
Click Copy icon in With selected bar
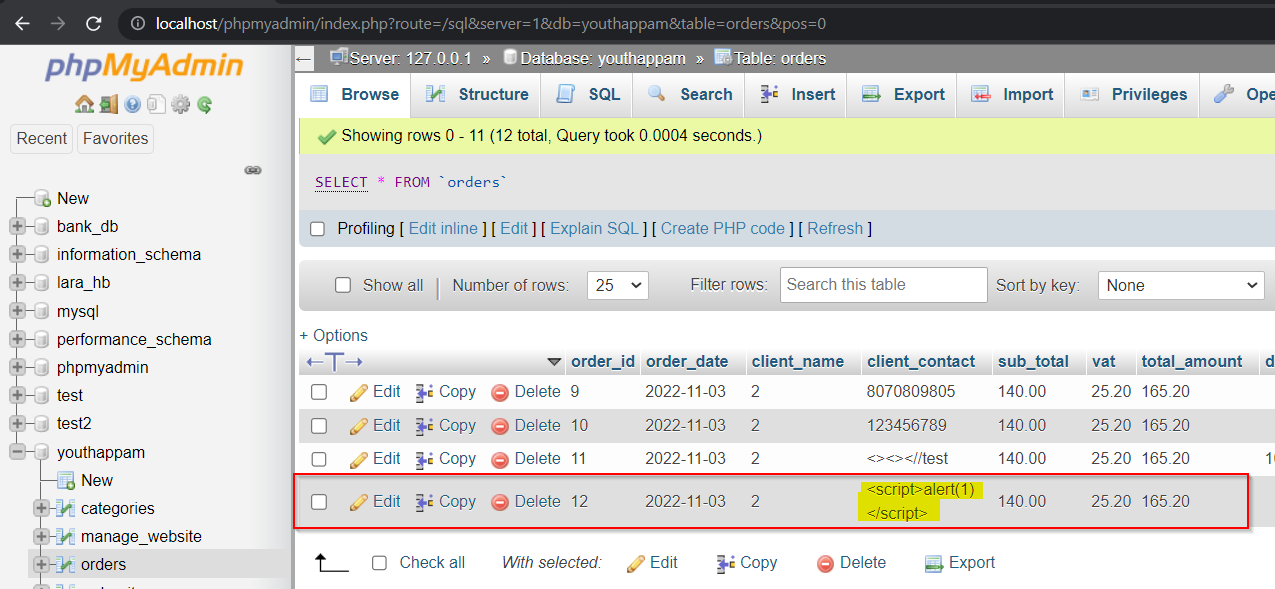coord(726,563)
